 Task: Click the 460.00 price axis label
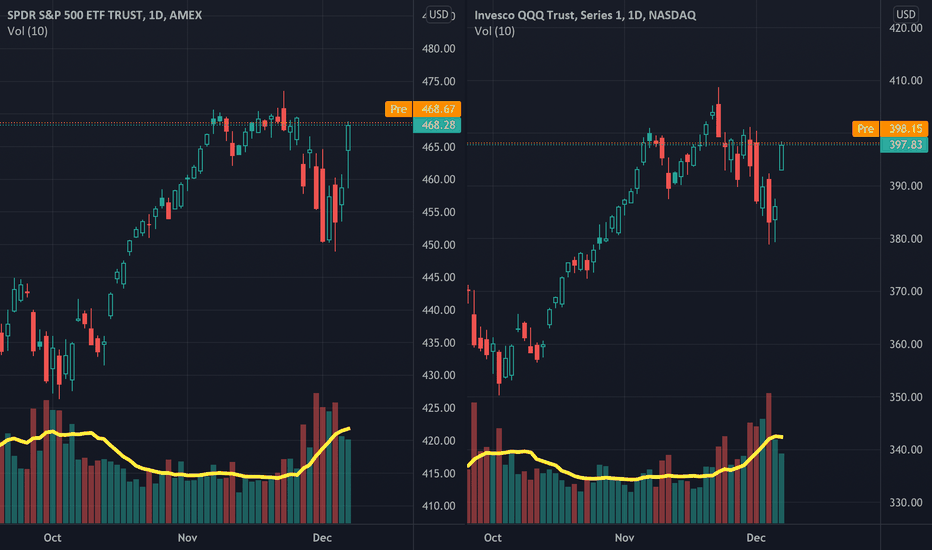pyautogui.click(x=439, y=180)
